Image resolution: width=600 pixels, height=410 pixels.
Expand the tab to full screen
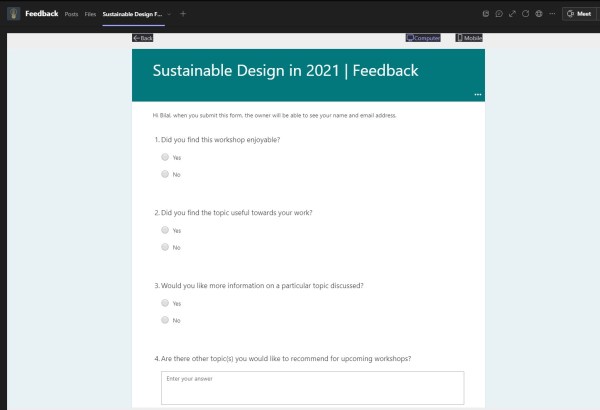coord(512,14)
